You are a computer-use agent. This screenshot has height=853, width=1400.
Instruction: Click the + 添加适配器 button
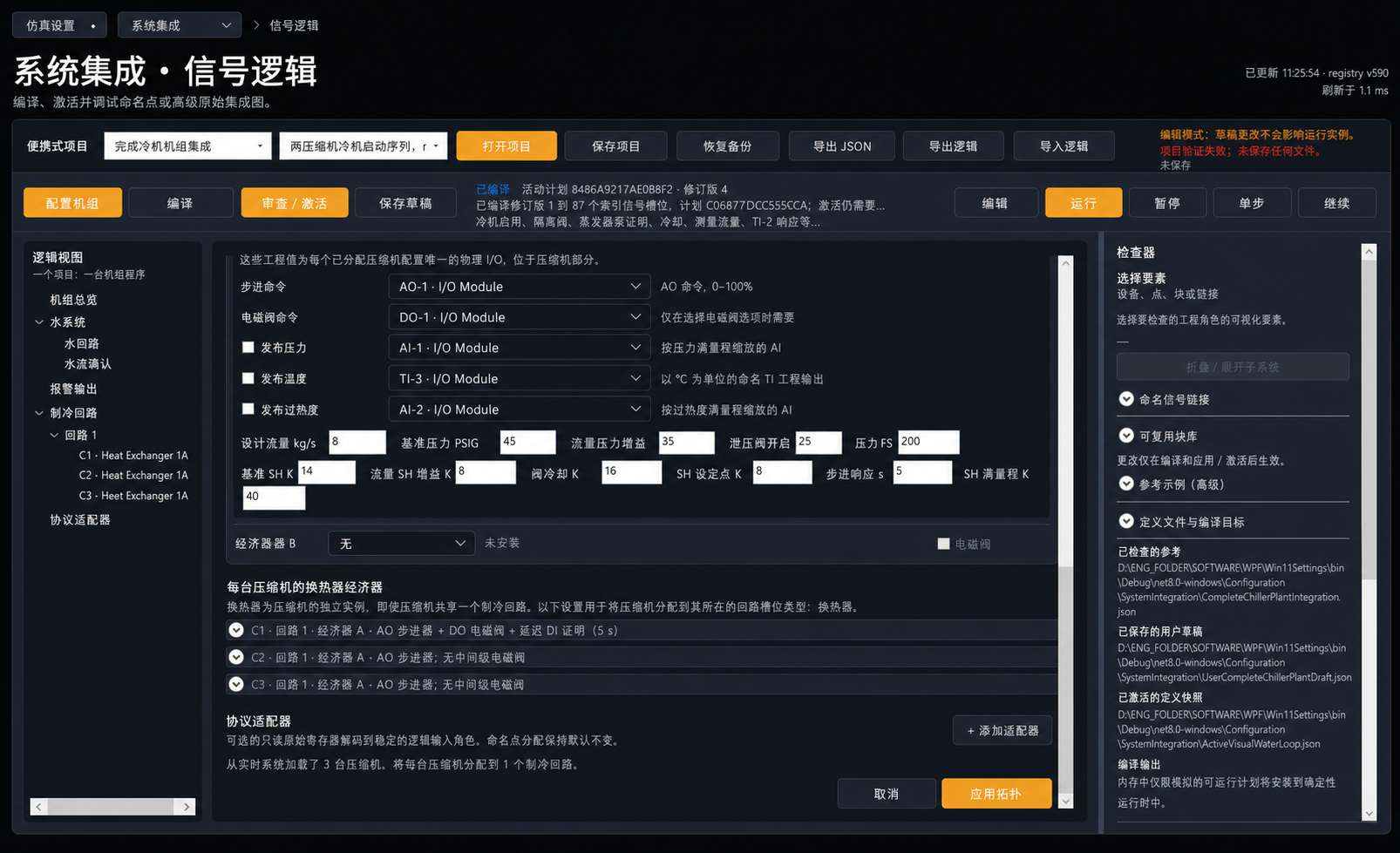[1002, 730]
